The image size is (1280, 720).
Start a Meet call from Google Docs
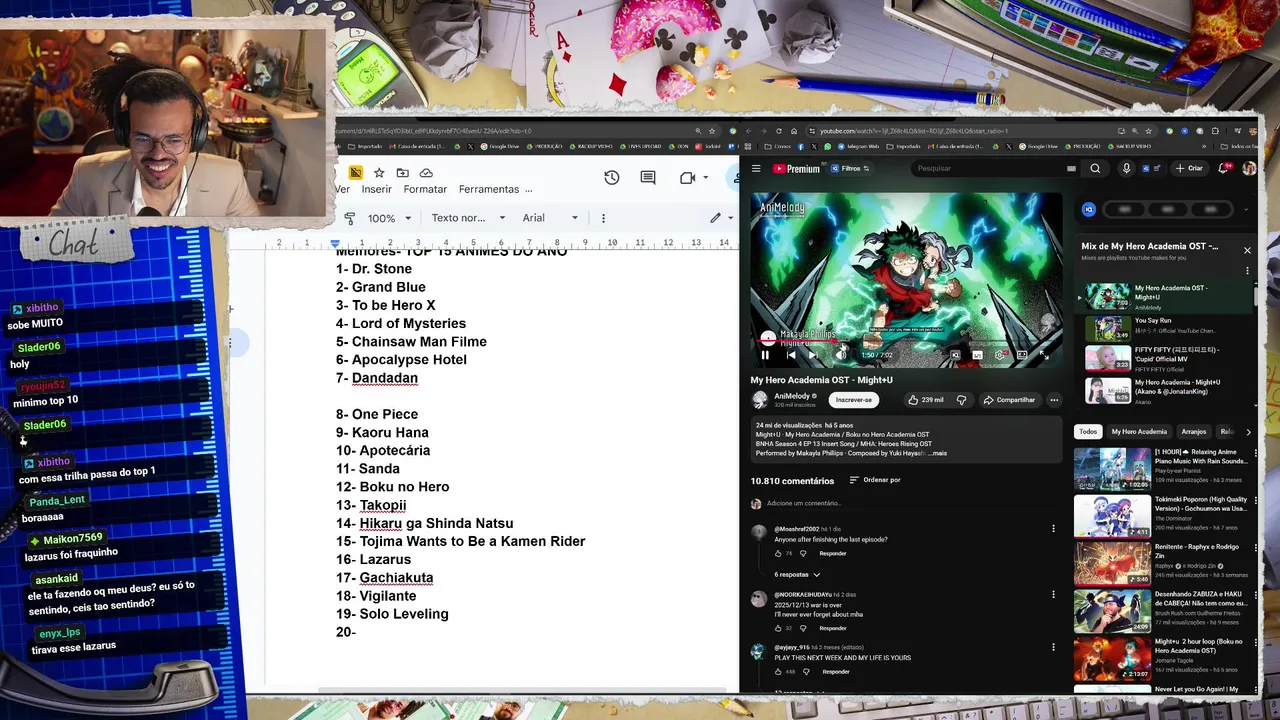pos(687,177)
